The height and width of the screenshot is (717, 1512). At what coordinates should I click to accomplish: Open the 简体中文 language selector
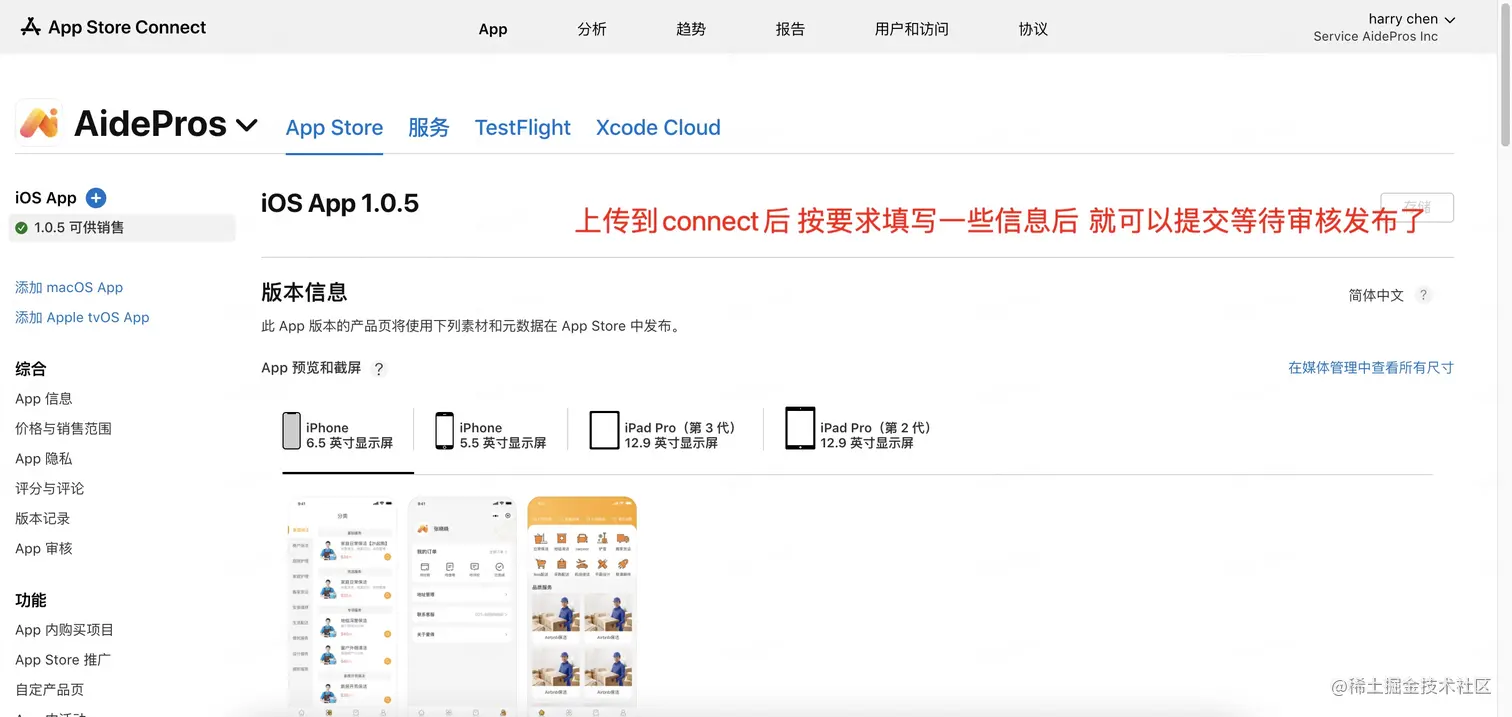pos(1376,295)
